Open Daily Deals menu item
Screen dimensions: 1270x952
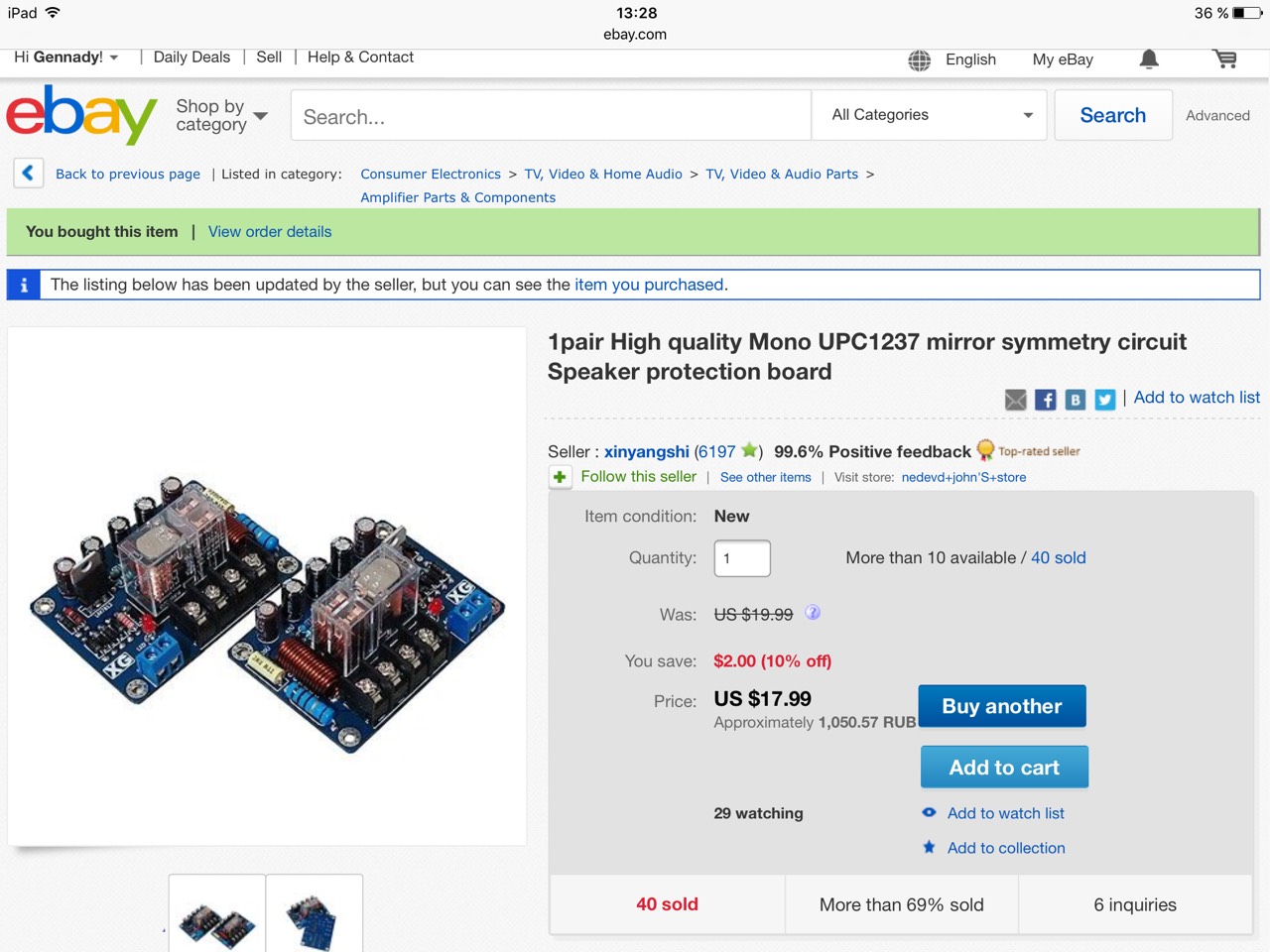click(x=191, y=58)
